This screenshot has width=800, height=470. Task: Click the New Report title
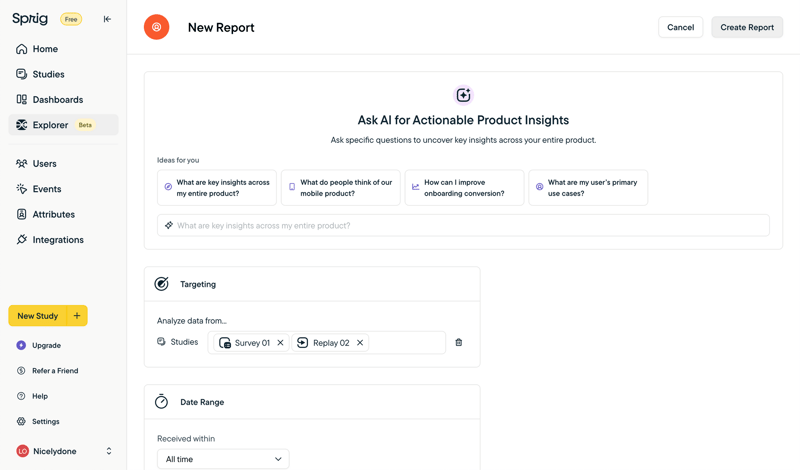221,28
